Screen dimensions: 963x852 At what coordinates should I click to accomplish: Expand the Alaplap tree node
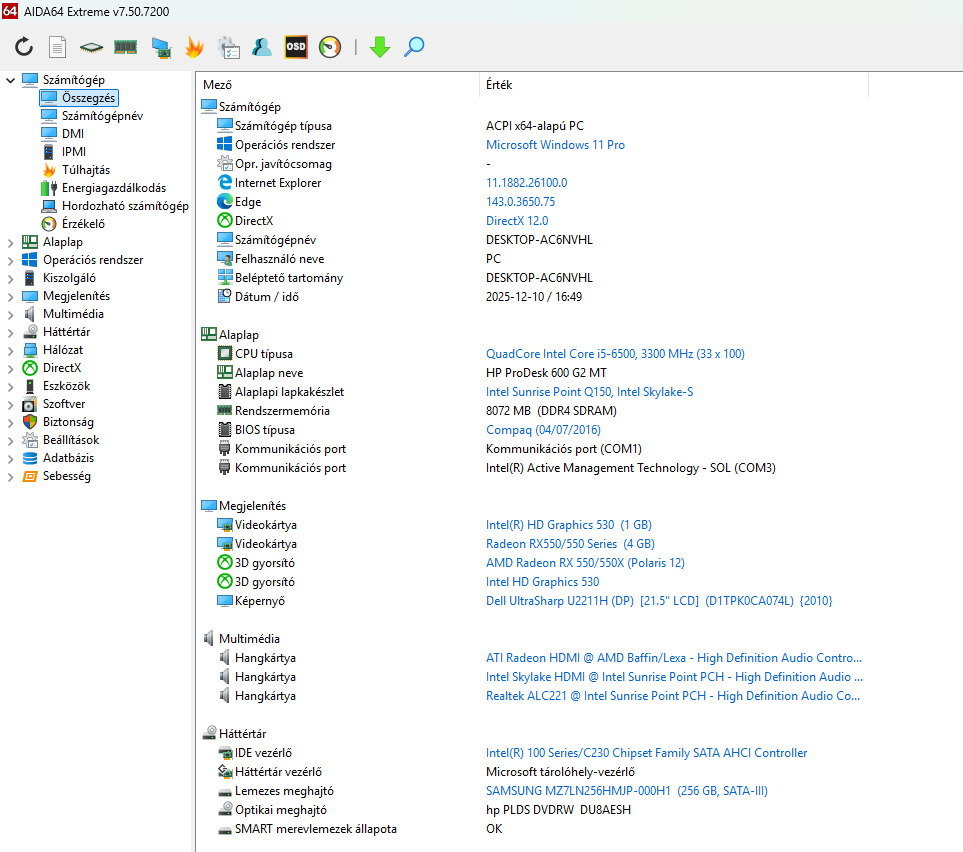(10, 242)
